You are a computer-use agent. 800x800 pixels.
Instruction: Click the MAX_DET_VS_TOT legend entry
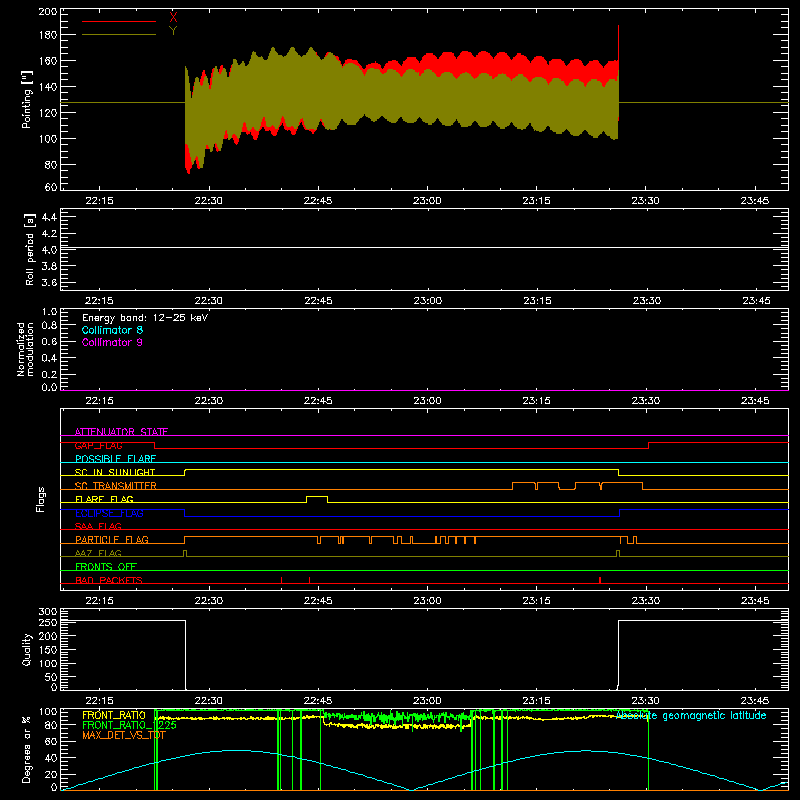pyautogui.click(x=124, y=735)
